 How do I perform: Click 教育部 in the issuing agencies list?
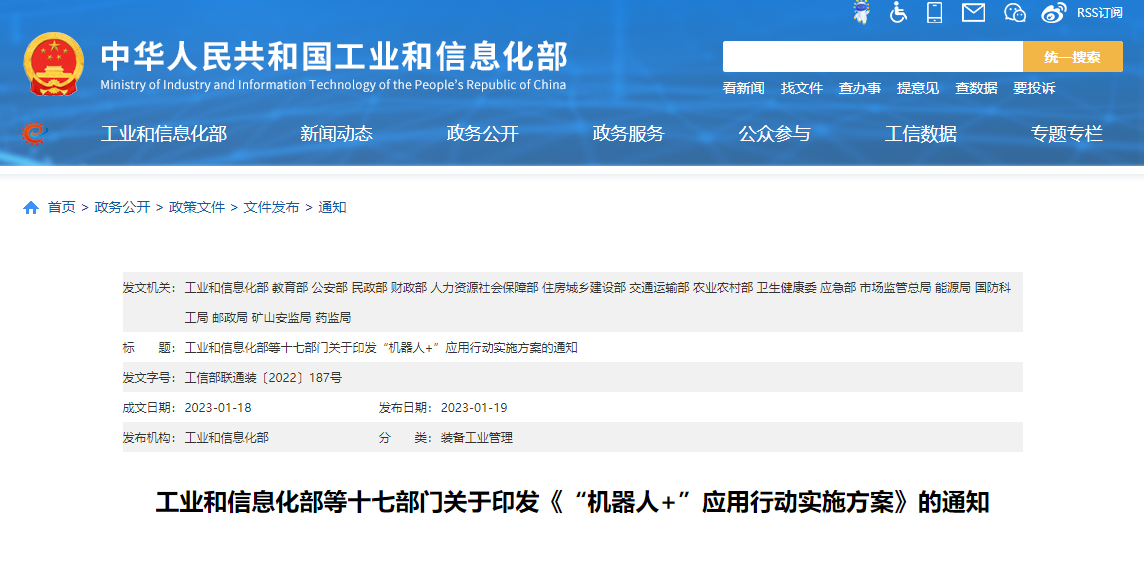pos(290,288)
